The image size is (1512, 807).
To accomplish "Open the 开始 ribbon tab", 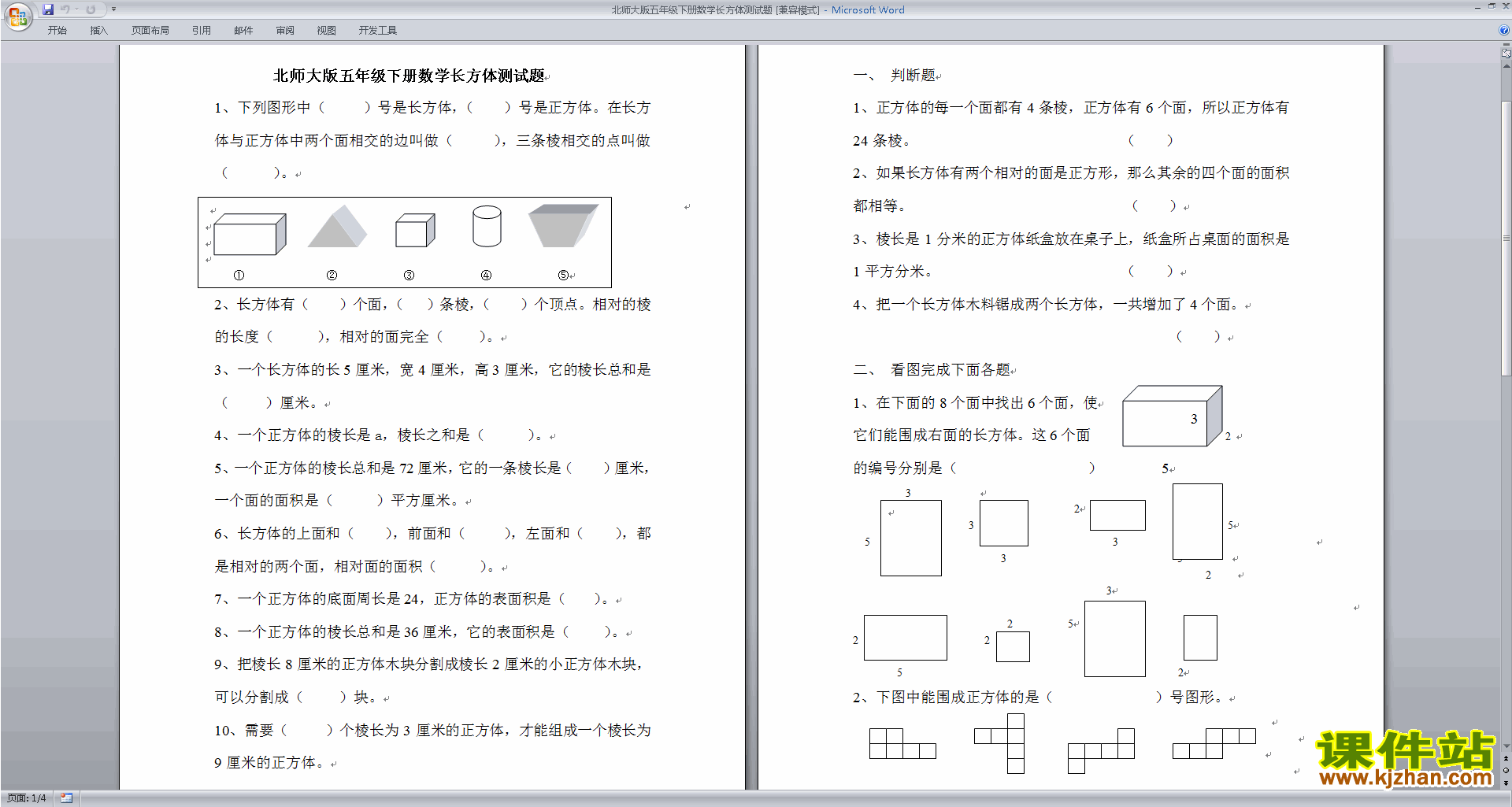I will [x=57, y=31].
